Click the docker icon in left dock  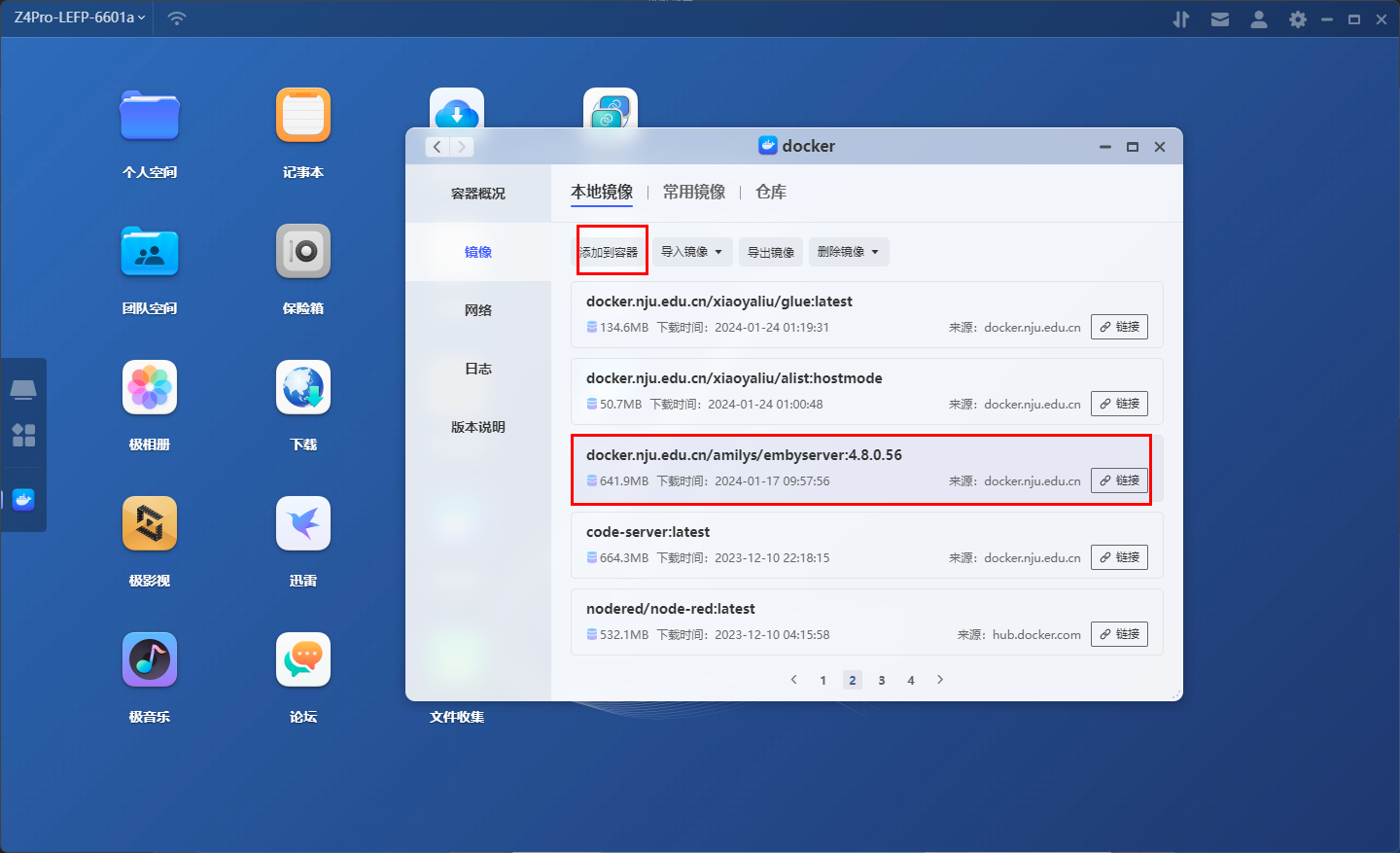point(23,500)
